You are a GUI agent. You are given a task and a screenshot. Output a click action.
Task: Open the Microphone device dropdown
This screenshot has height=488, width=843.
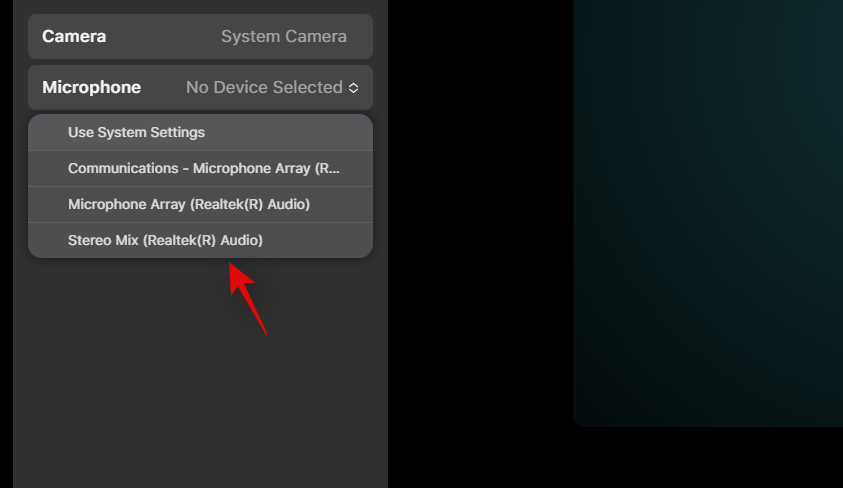click(200, 88)
